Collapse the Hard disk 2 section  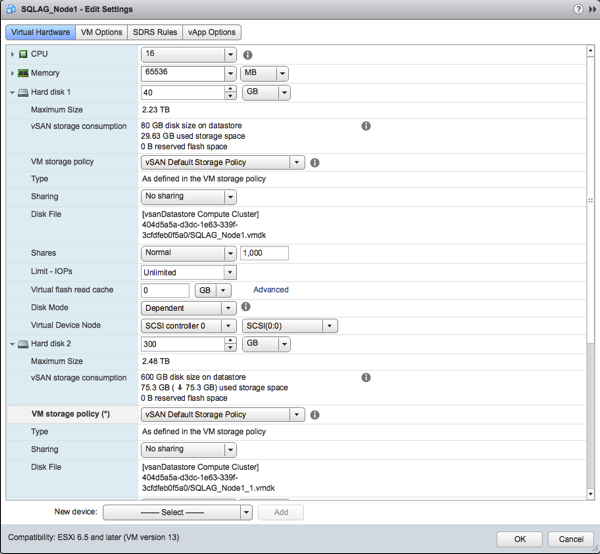coord(13,344)
